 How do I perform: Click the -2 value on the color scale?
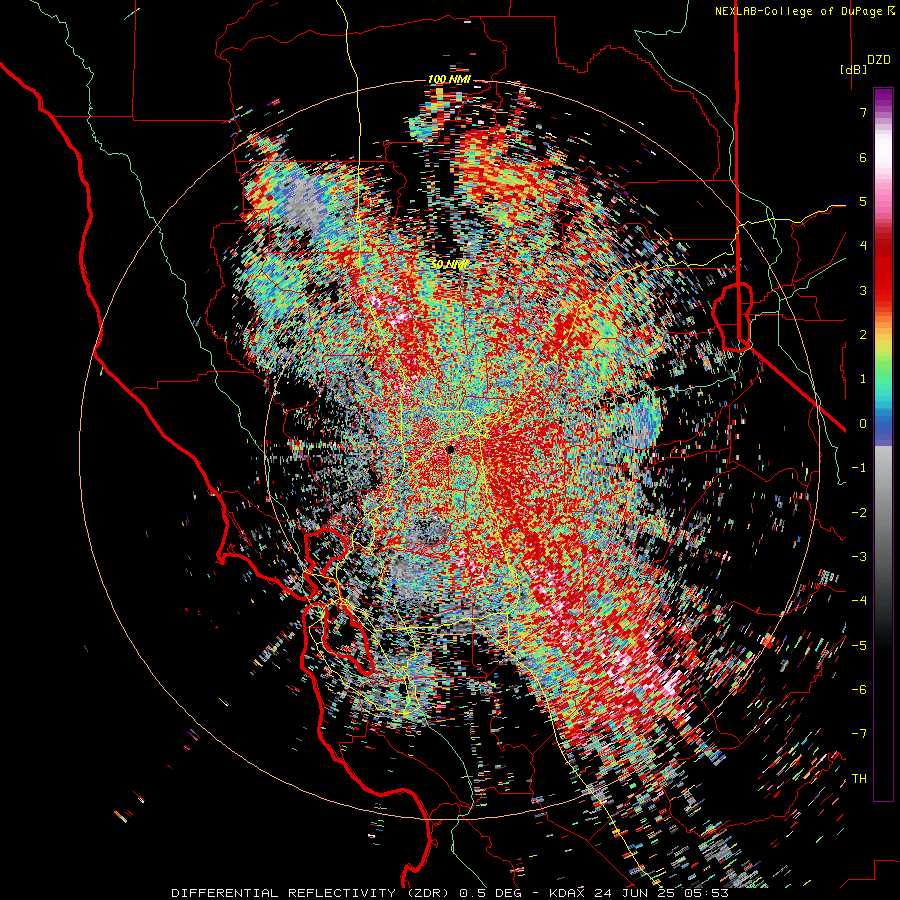coord(859,513)
